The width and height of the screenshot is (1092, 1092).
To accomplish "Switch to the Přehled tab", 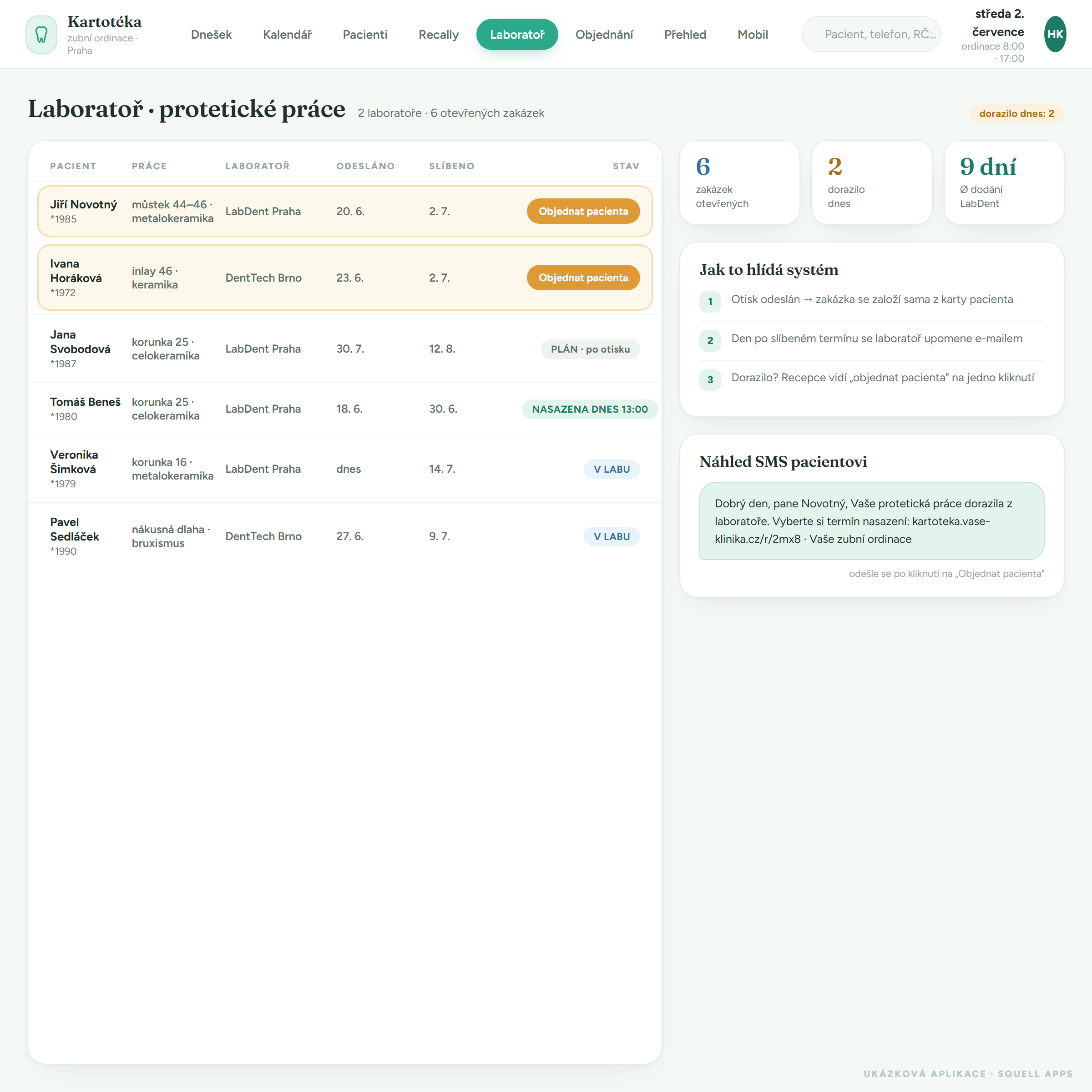I will click(685, 35).
